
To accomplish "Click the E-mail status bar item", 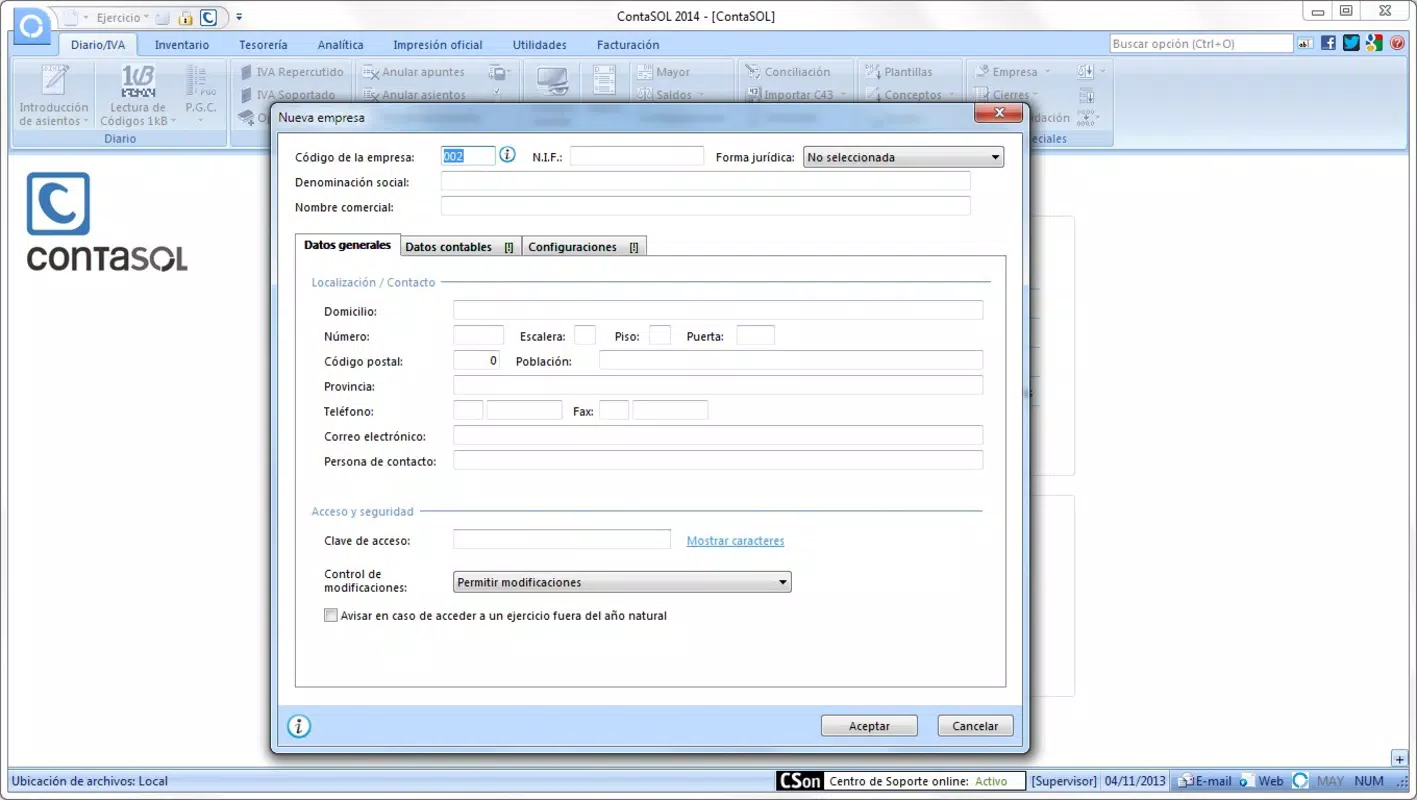I will click(1205, 781).
